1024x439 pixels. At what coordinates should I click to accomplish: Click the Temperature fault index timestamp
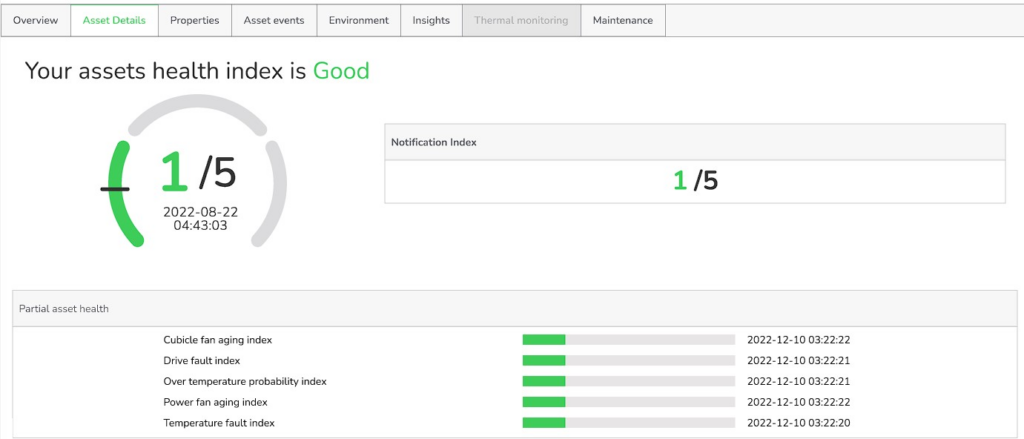pyautogui.click(x=798, y=423)
